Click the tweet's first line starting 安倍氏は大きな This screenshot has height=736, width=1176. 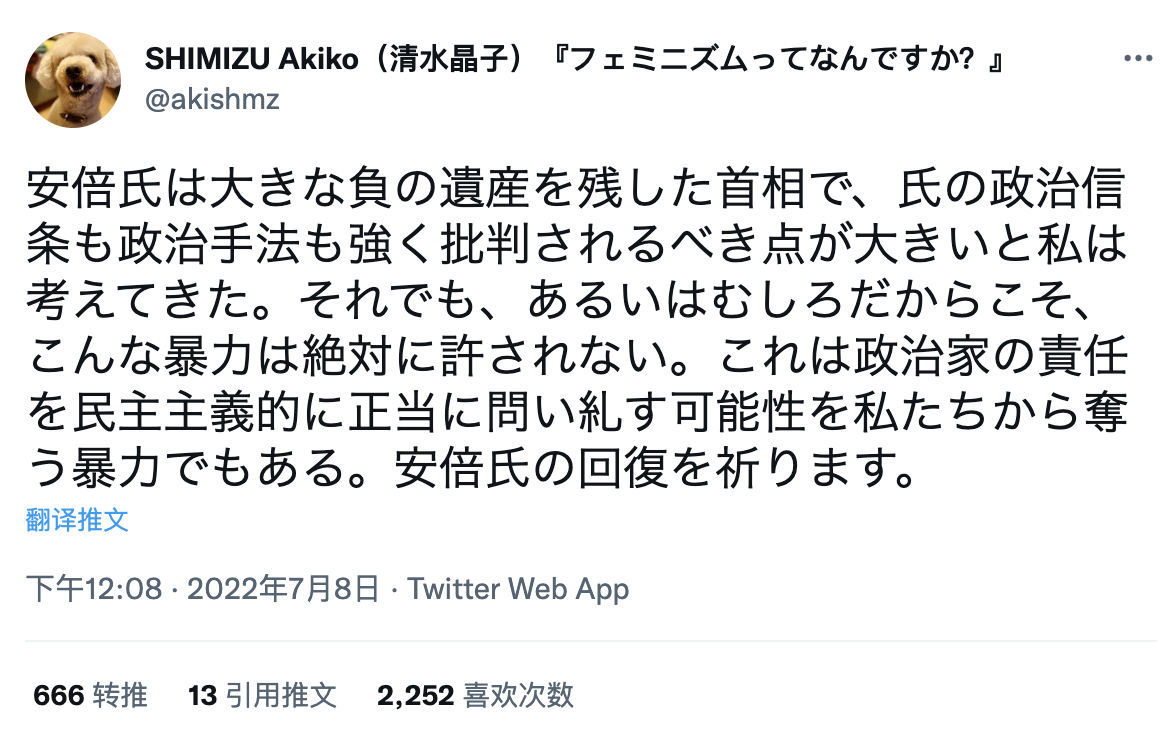576,187
